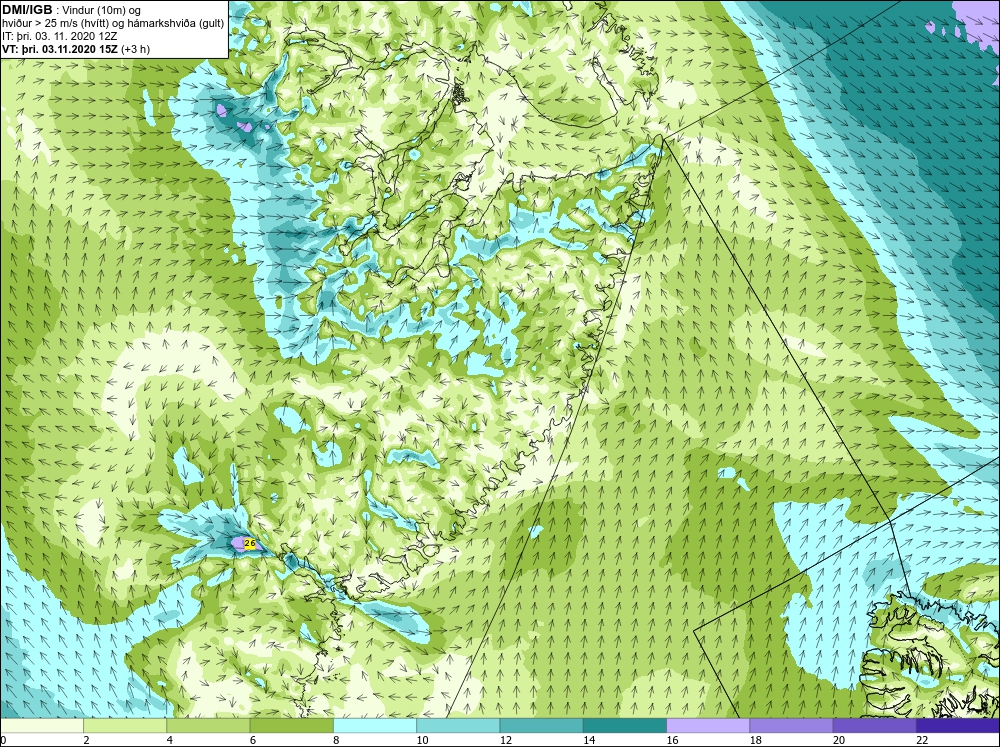Click the scale label '18'
The height and width of the screenshot is (747, 1000).
coord(755,740)
